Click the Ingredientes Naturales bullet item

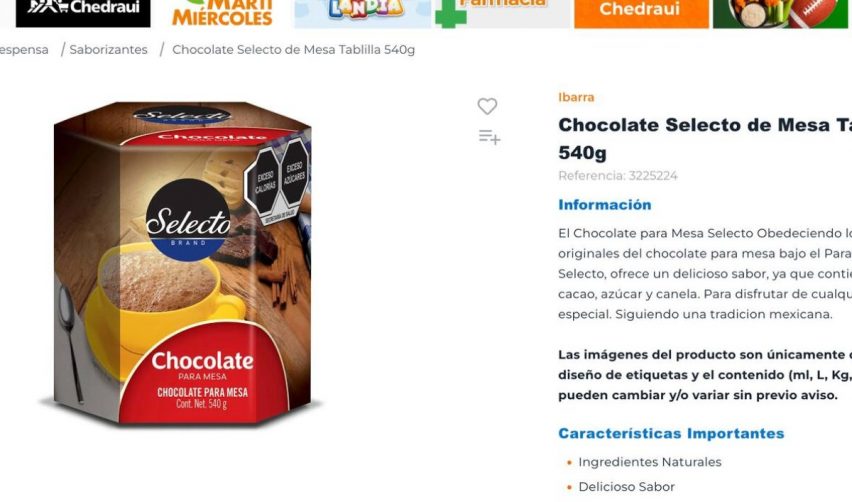[650, 462]
